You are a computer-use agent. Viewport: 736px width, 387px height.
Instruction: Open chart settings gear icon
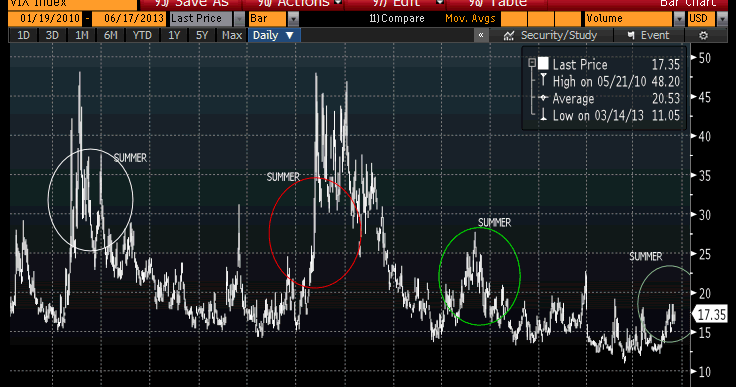point(703,35)
